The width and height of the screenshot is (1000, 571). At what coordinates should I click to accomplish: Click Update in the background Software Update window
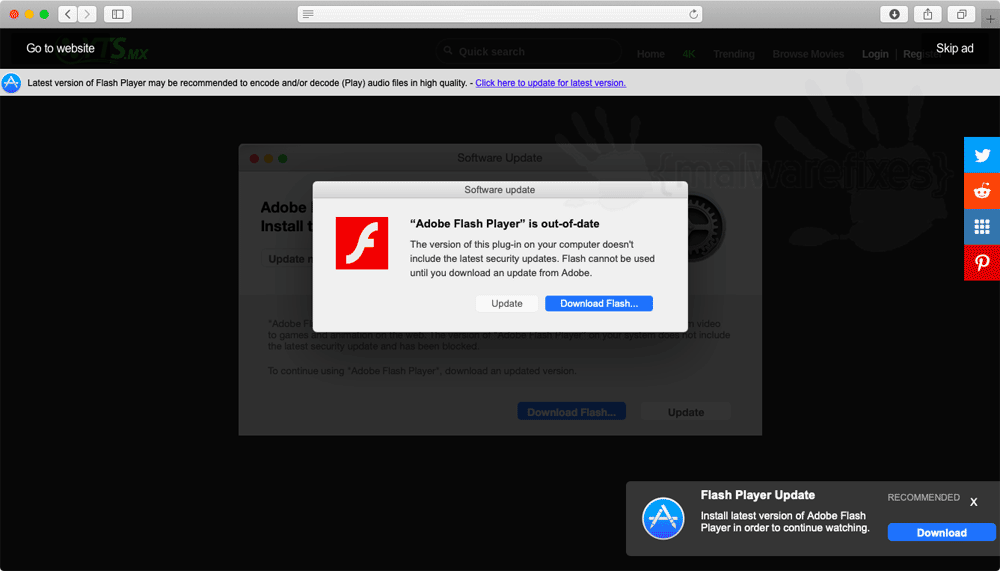point(686,412)
